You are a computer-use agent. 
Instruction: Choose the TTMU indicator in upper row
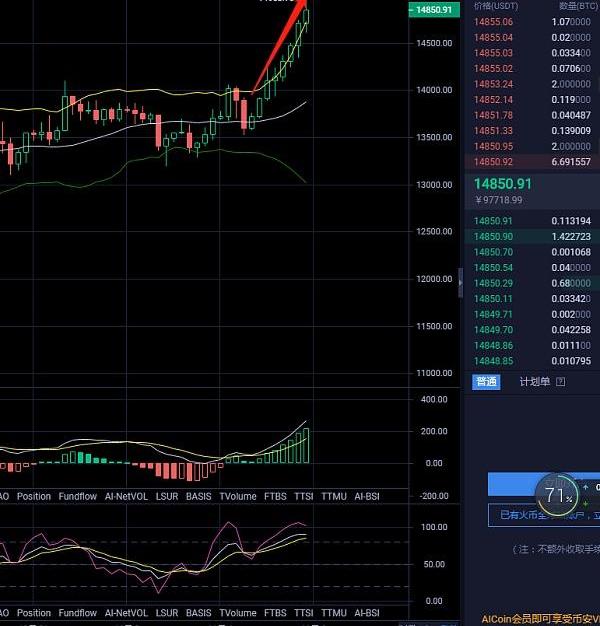click(x=333, y=496)
